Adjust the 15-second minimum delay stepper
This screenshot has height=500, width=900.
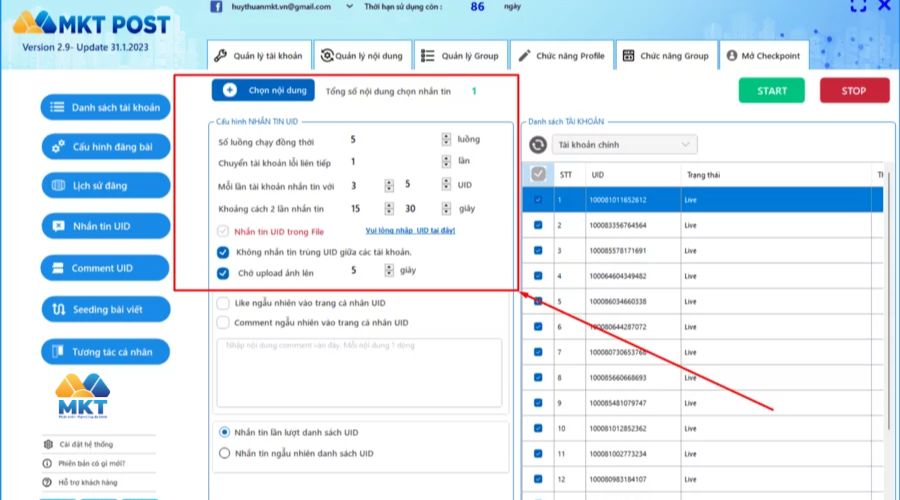click(x=389, y=208)
